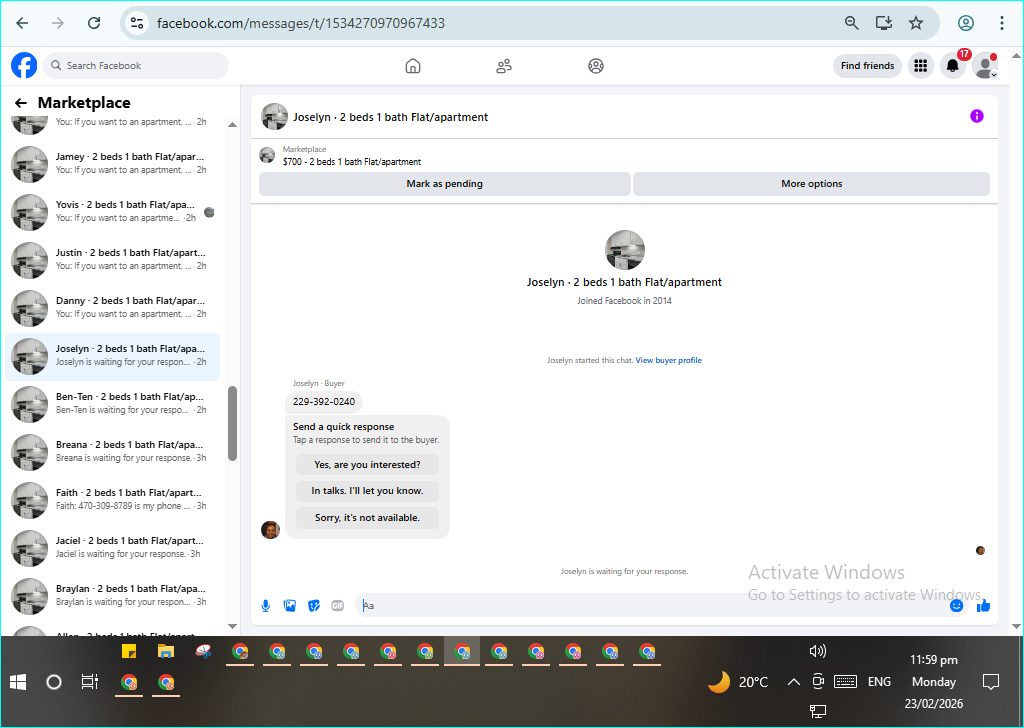View site information icon in address bar

tap(136, 24)
